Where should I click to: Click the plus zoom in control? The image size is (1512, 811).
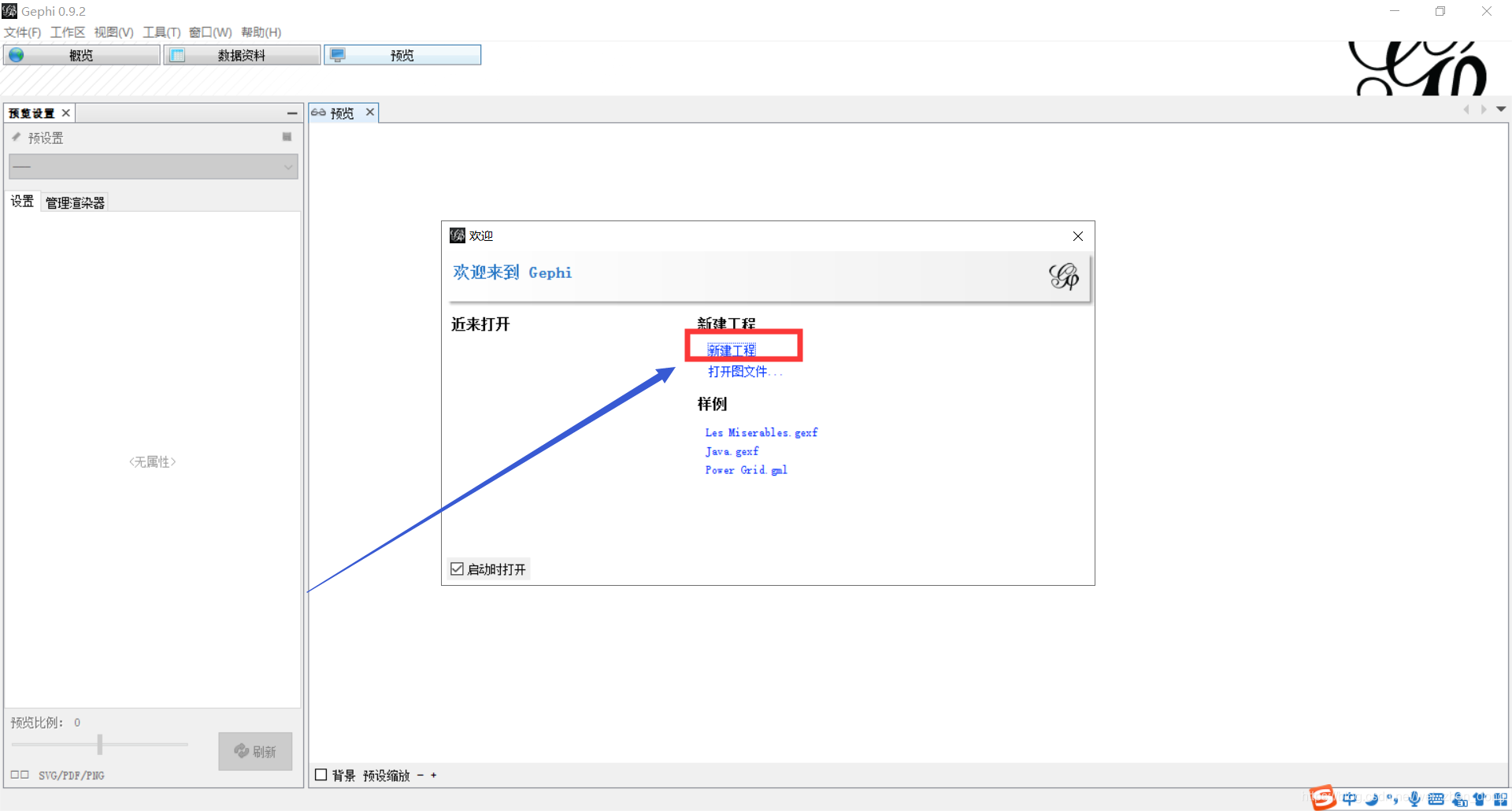(x=434, y=776)
